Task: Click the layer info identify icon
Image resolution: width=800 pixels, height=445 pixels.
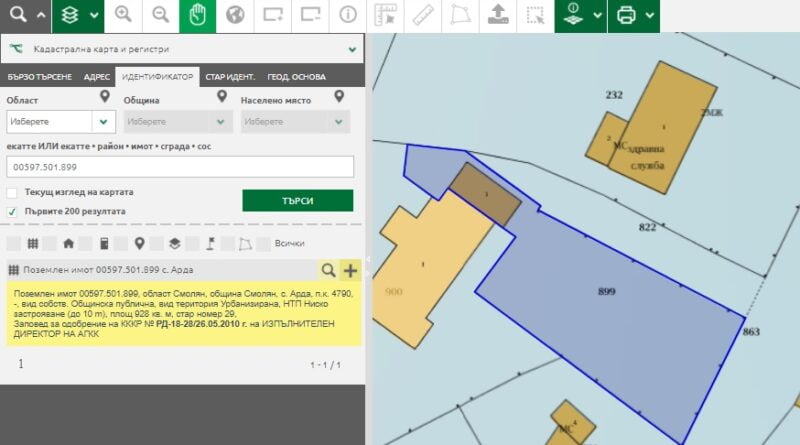Action: click(x=573, y=15)
